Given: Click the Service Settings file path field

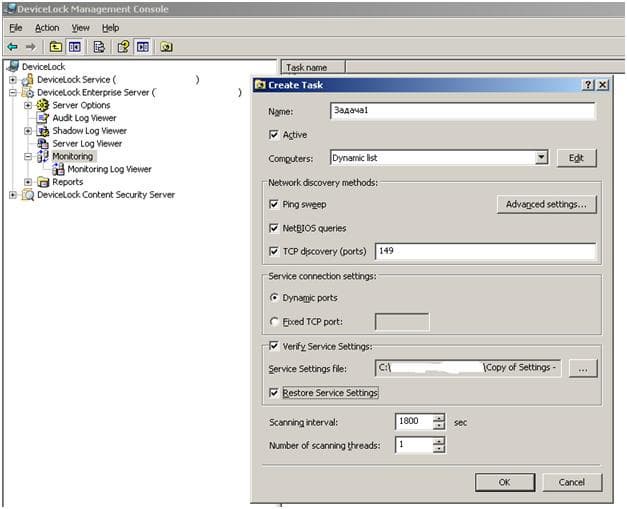Looking at the screenshot, I should click(x=468, y=368).
